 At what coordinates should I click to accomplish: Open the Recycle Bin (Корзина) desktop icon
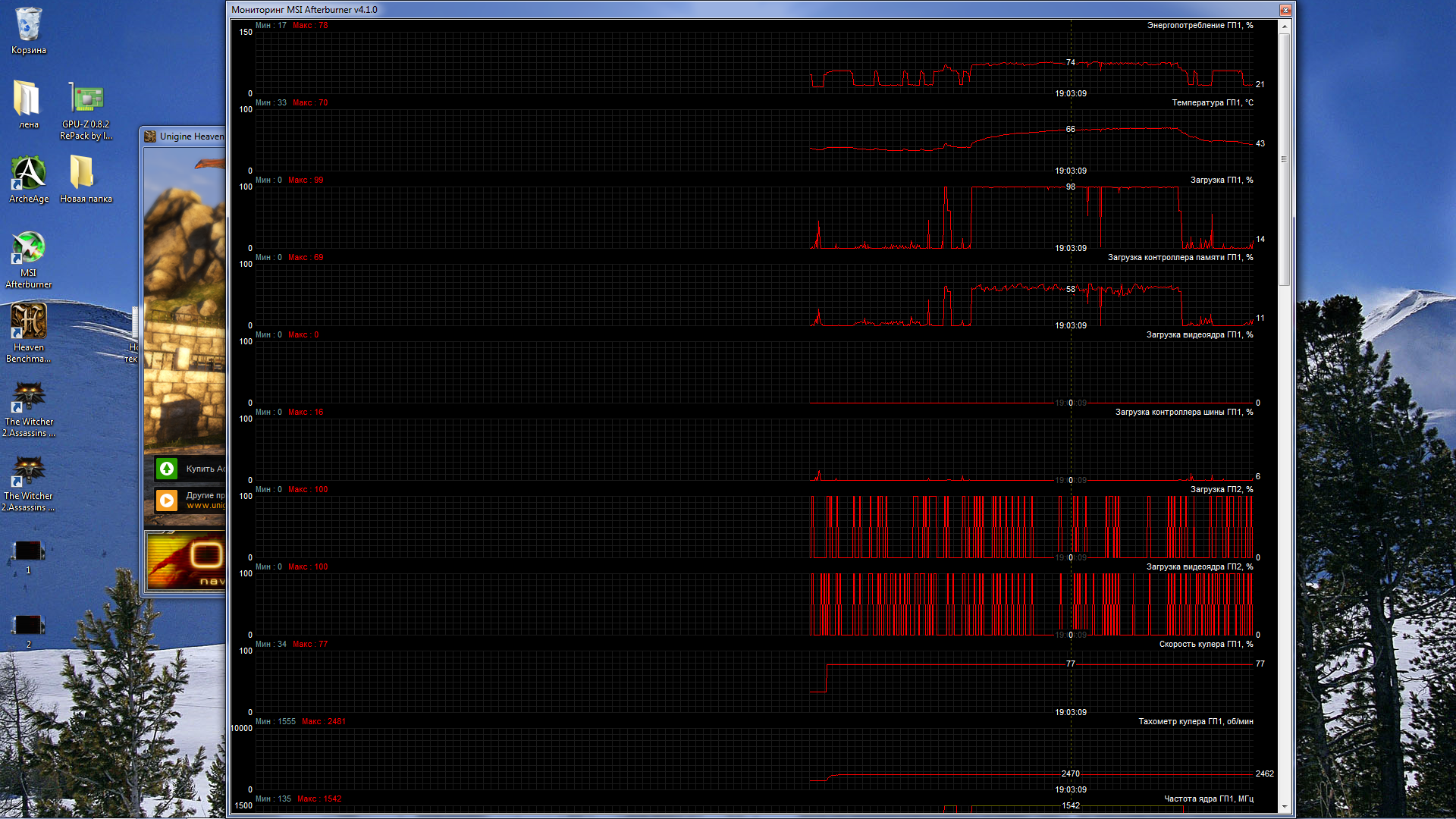pyautogui.click(x=28, y=25)
